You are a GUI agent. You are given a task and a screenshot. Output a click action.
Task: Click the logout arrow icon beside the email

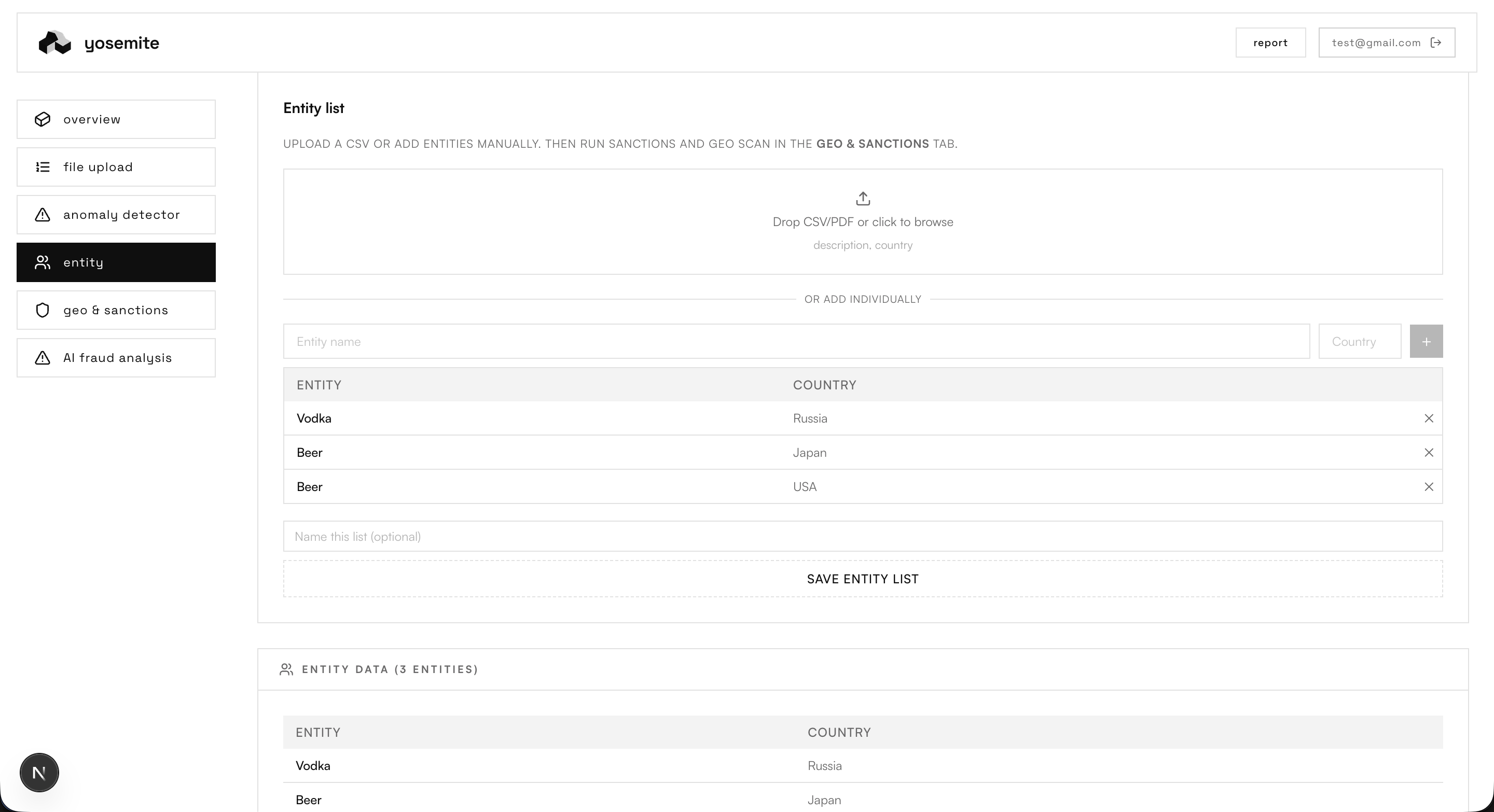coord(1436,43)
